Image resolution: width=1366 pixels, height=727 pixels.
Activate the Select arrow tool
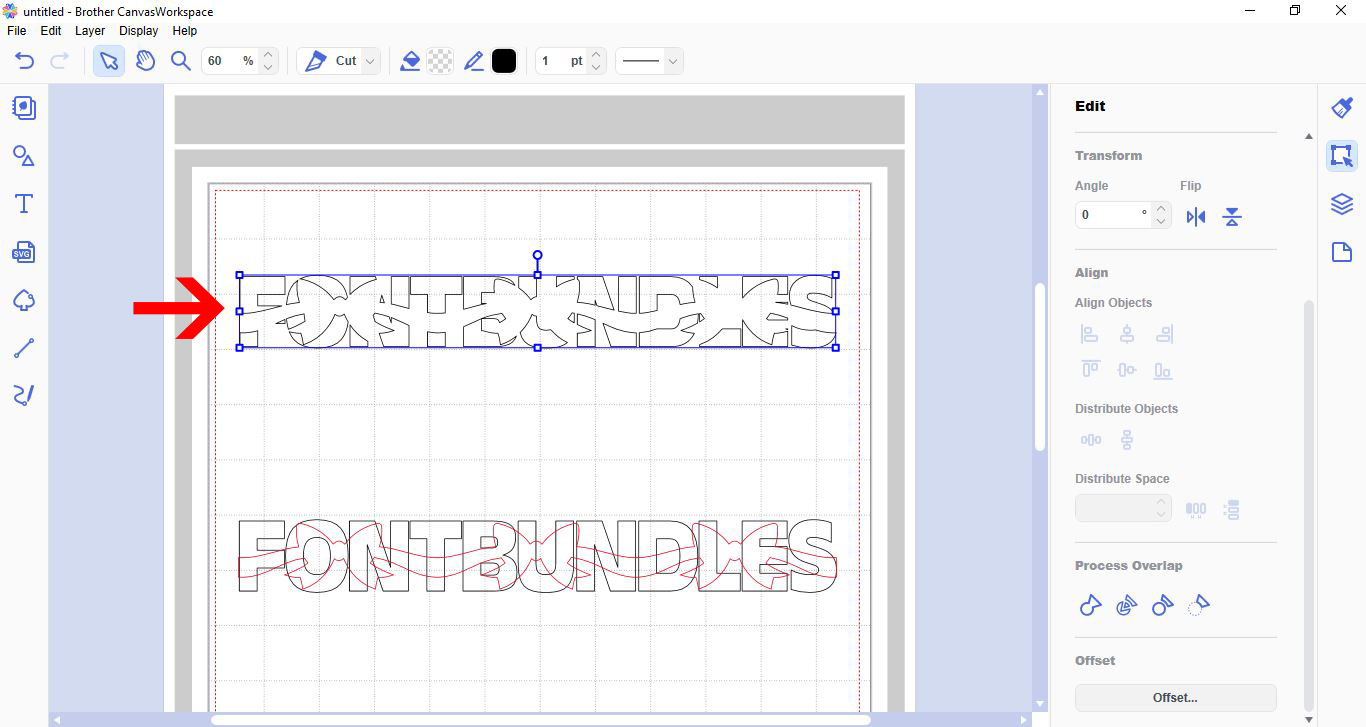coord(109,61)
